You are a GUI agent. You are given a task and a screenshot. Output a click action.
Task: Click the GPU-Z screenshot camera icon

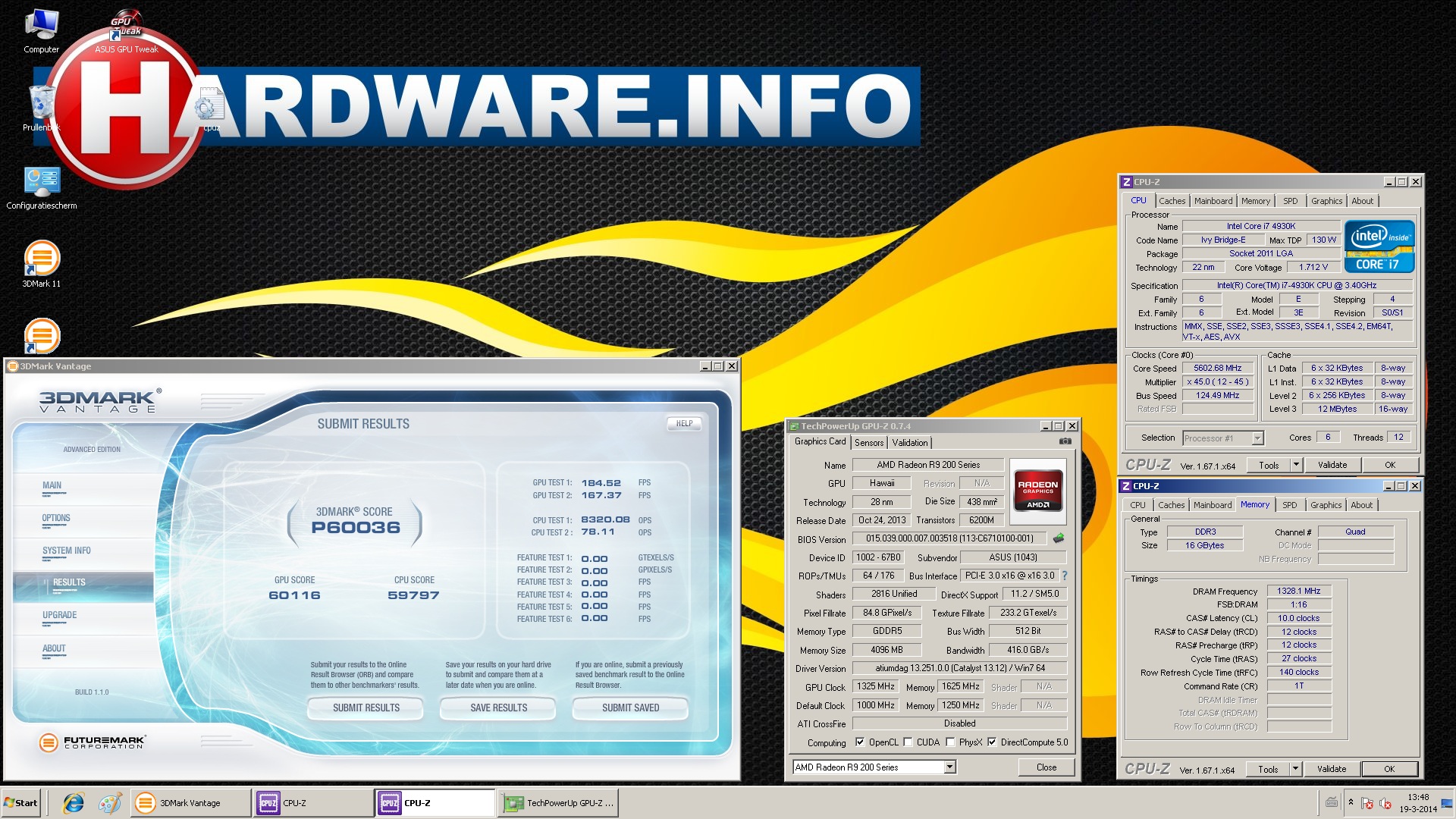(1065, 441)
